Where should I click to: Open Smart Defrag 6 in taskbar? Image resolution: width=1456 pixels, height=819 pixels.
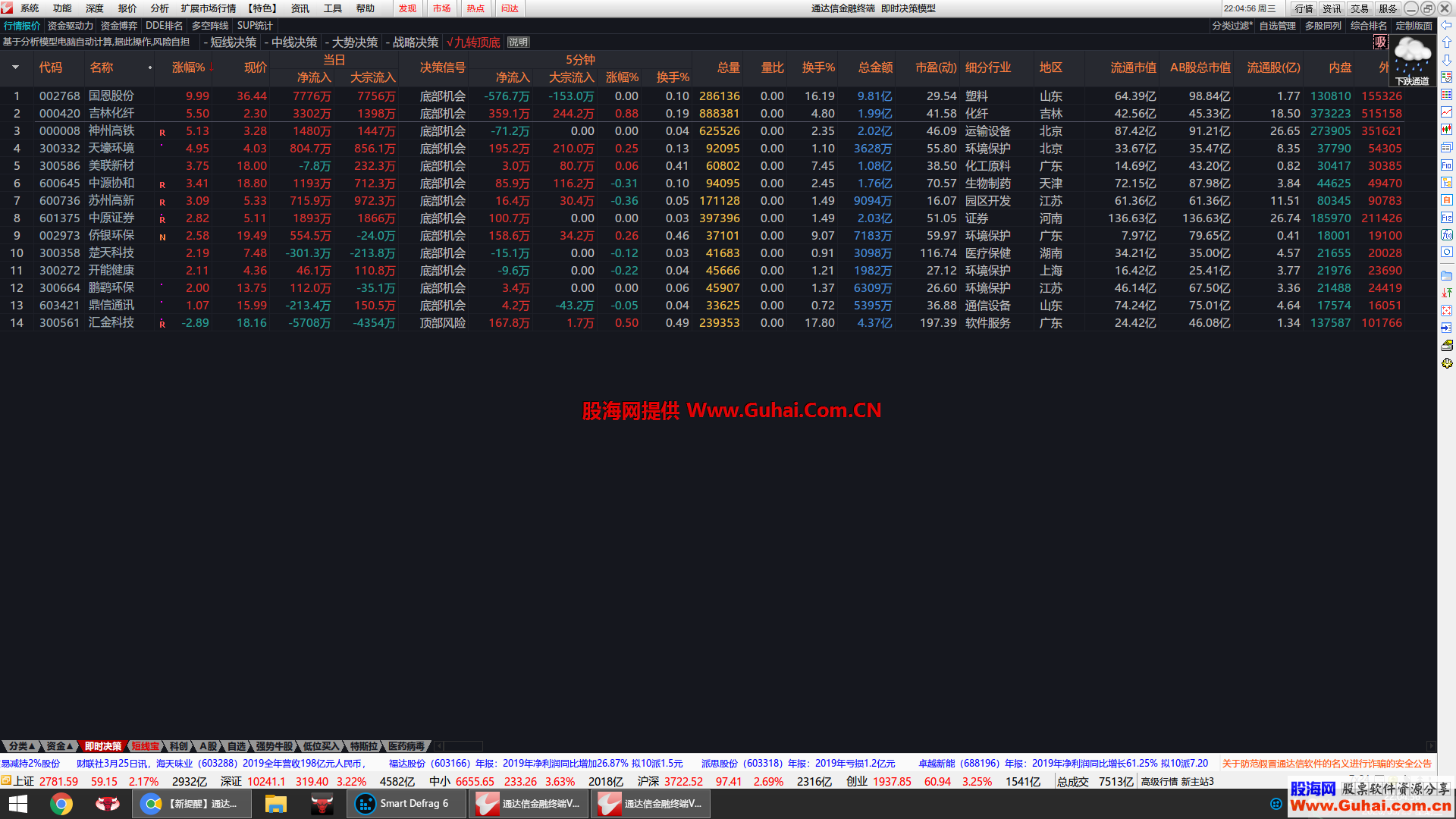(x=406, y=804)
